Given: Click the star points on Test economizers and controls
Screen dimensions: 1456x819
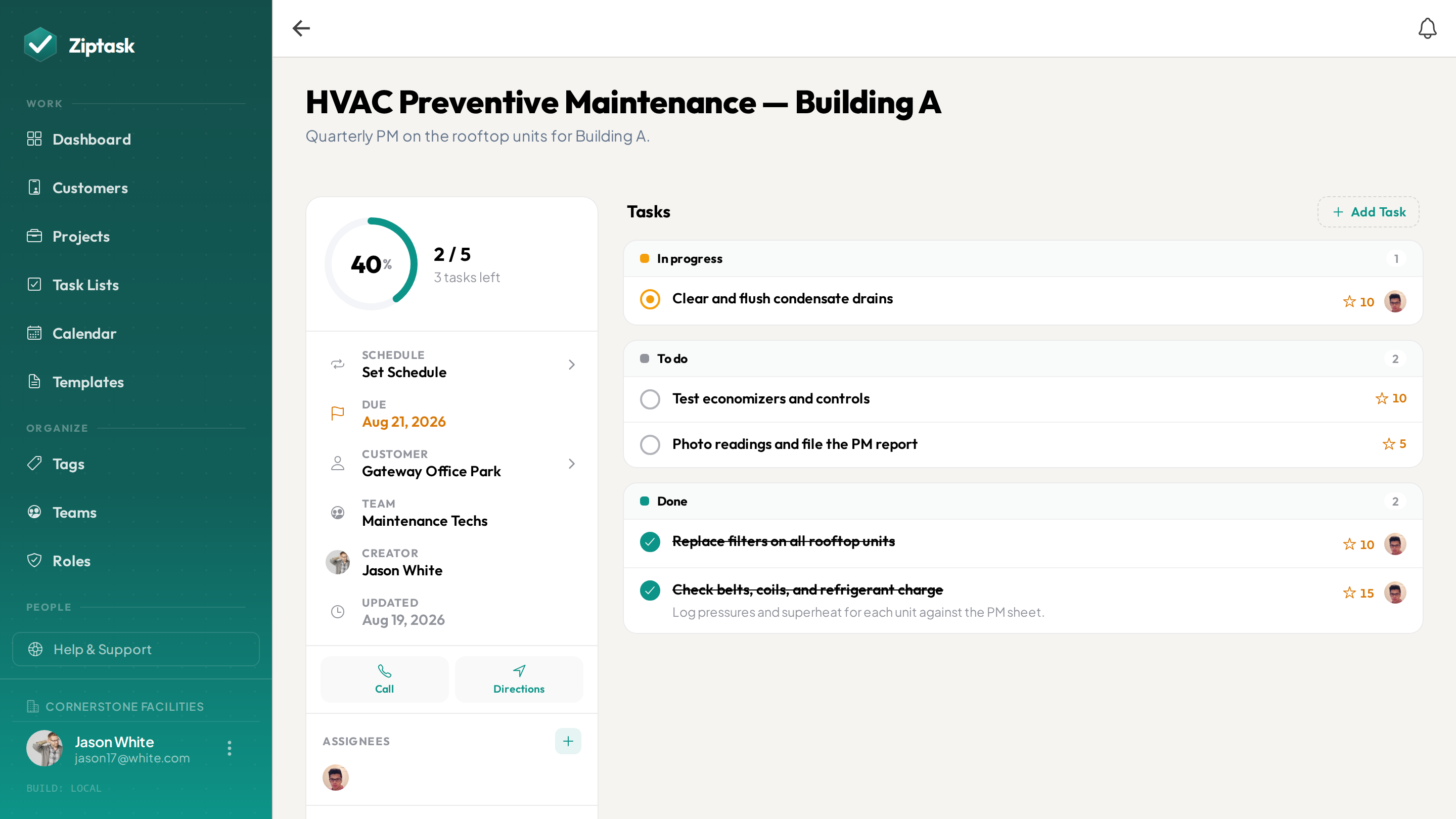Looking at the screenshot, I should point(1390,398).
